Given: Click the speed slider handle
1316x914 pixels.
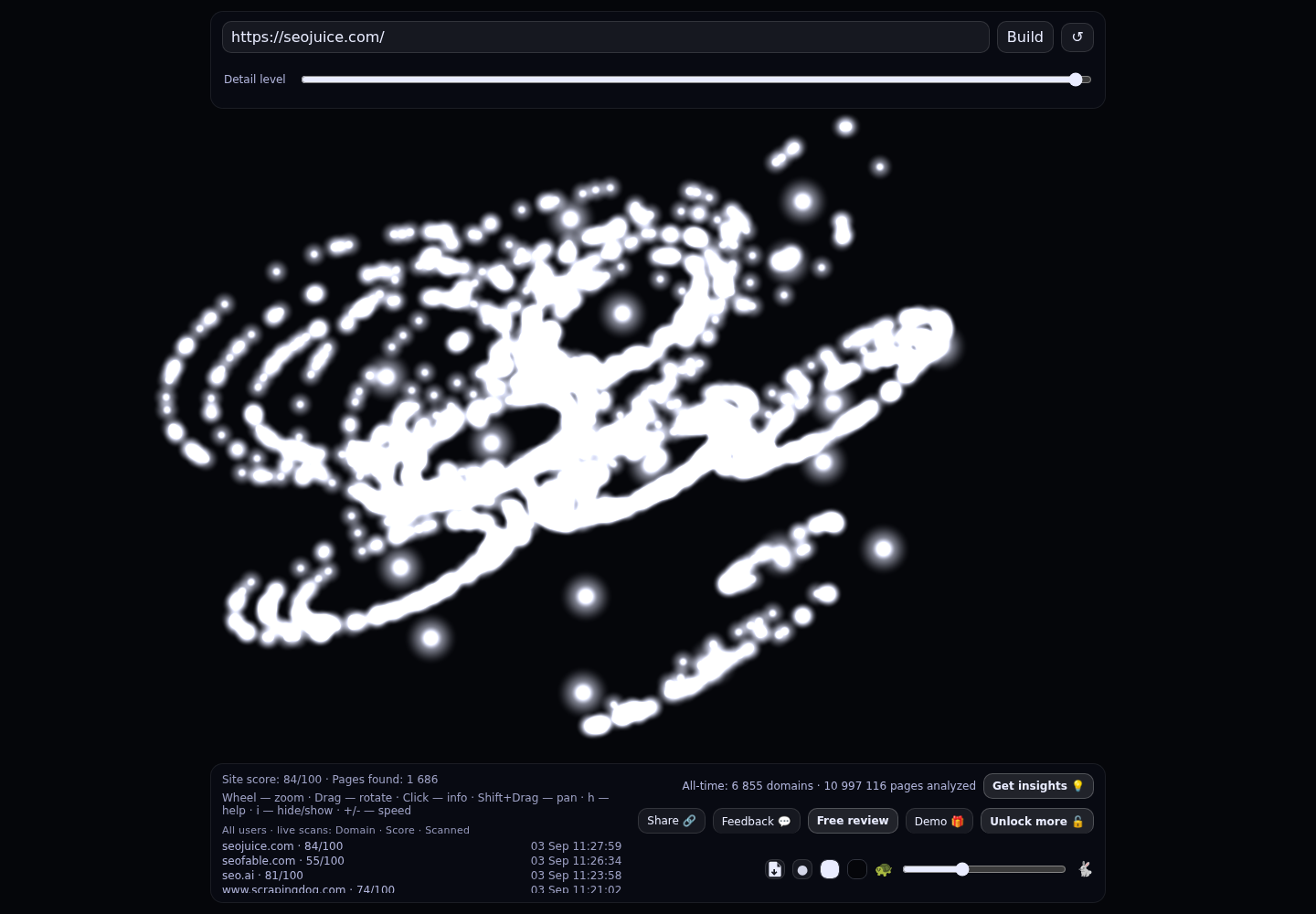Looking at the screenshot, I should 962,869.
